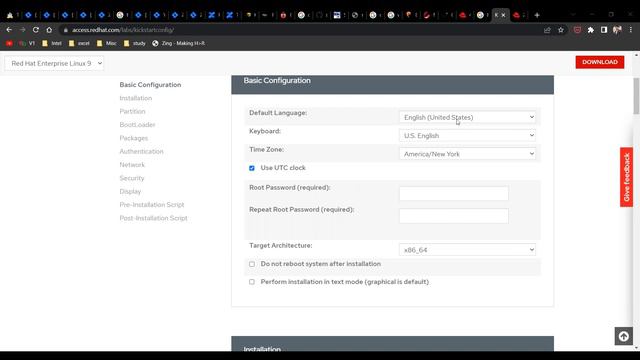Viewport: 640px width, 360px height.
Task: Open the red extension icon next to the star
Action: (x=577, y=30)
